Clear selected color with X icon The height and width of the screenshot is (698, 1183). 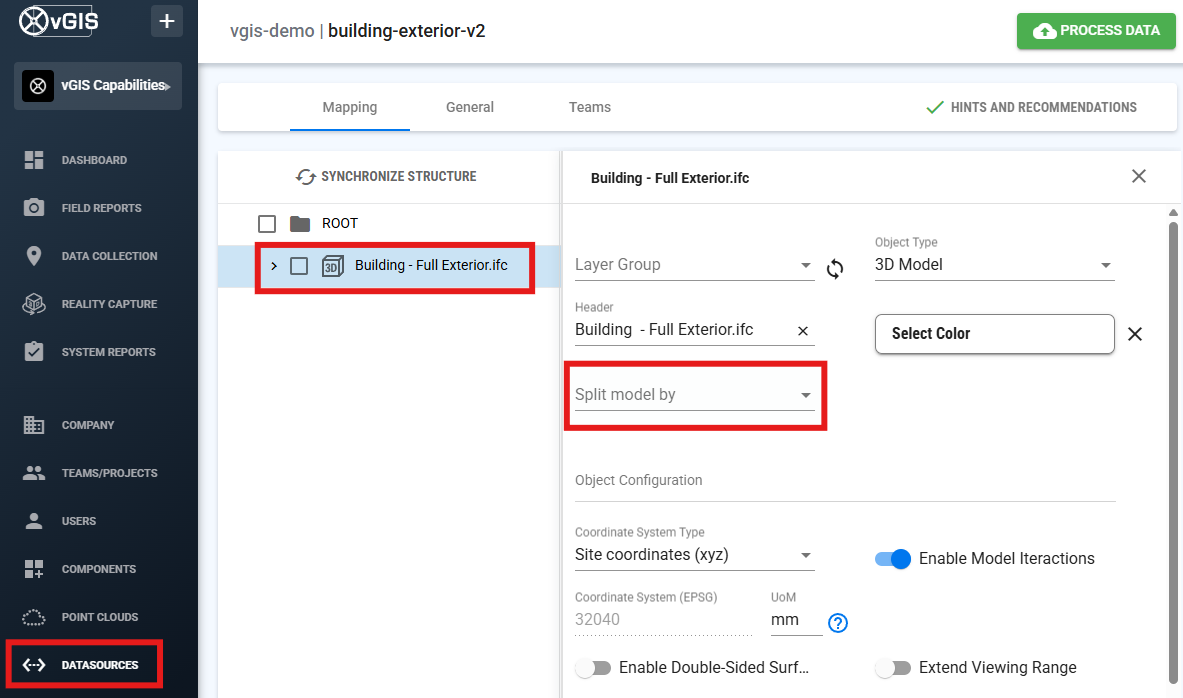pyautogui.click(x=1135, y=334)
